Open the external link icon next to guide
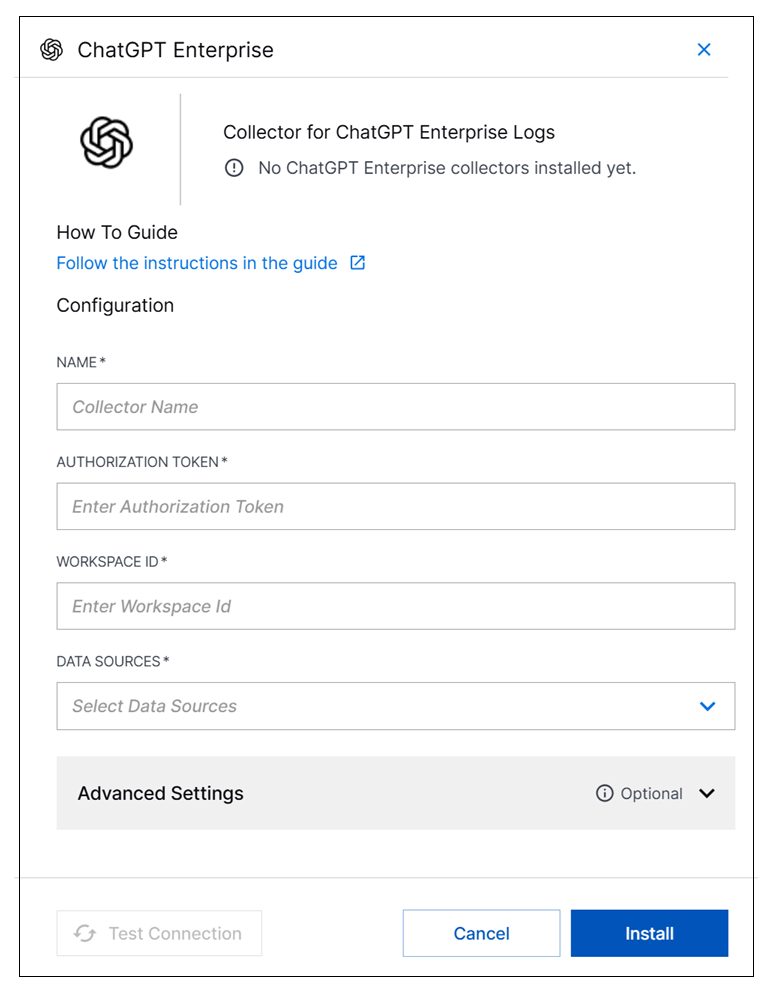The height and width of the screenshot is (992, 769). [x=357, y=263]
